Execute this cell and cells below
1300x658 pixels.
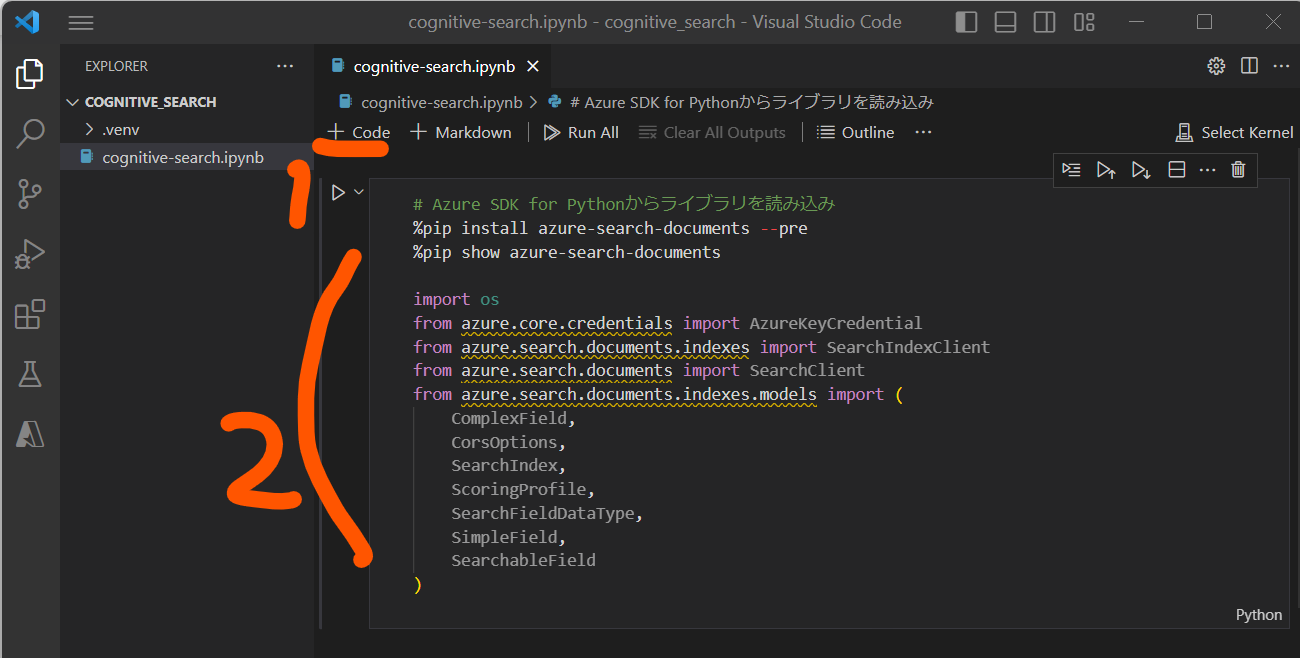tap(1141, 170)
